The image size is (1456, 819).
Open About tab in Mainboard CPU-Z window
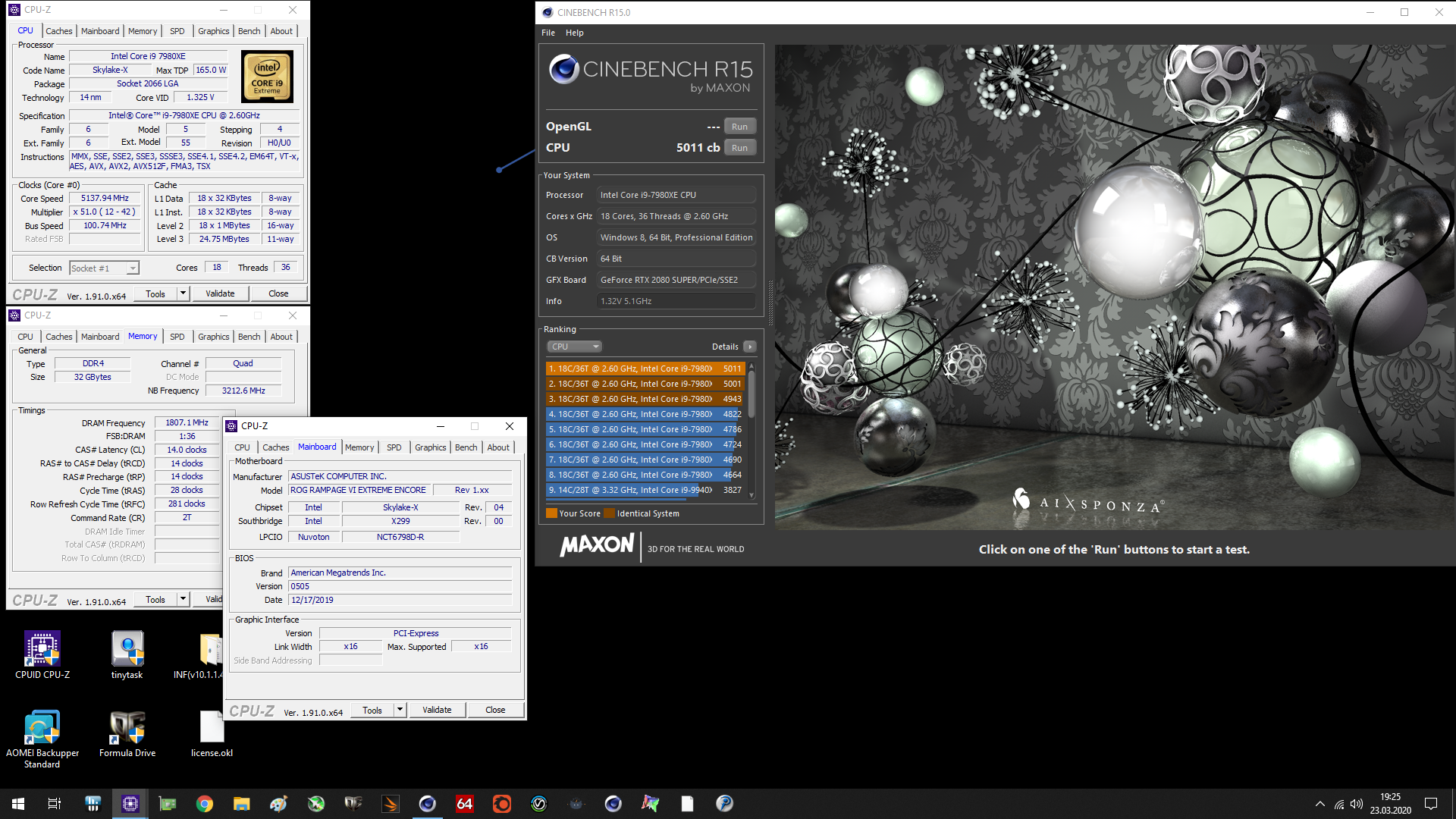(498, 447)
